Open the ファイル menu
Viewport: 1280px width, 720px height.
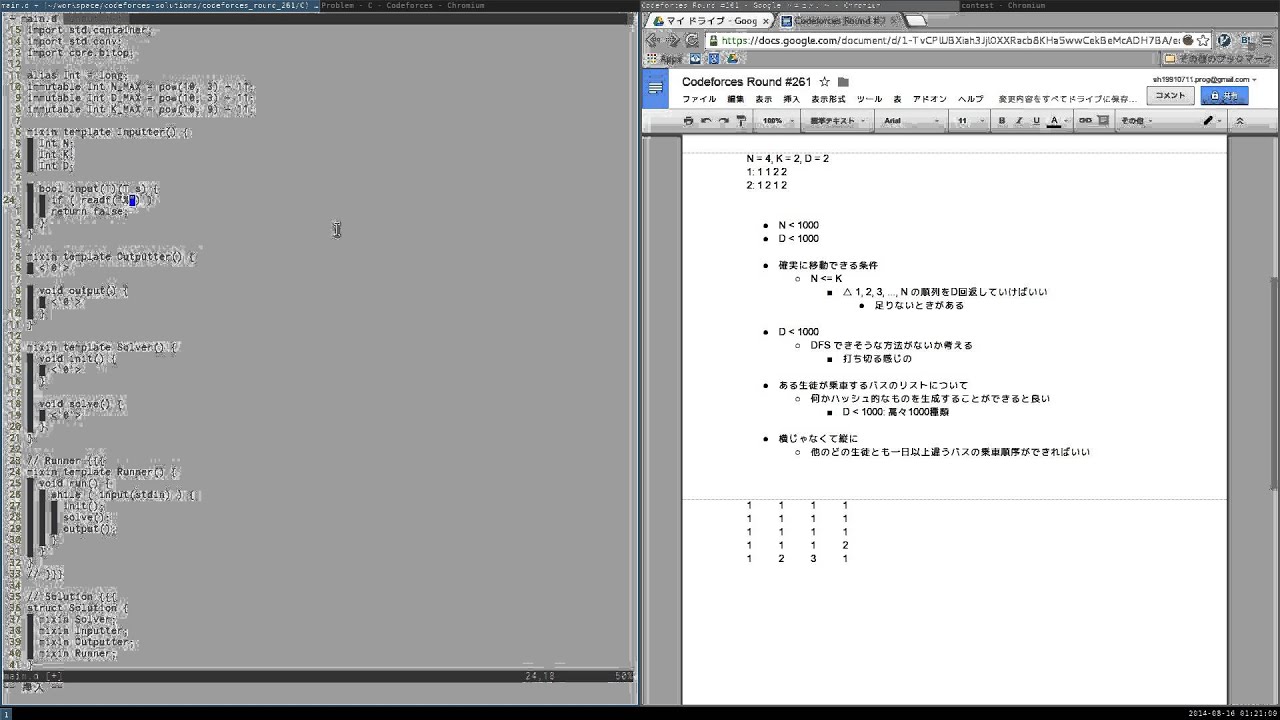click(x=699, y=99)
